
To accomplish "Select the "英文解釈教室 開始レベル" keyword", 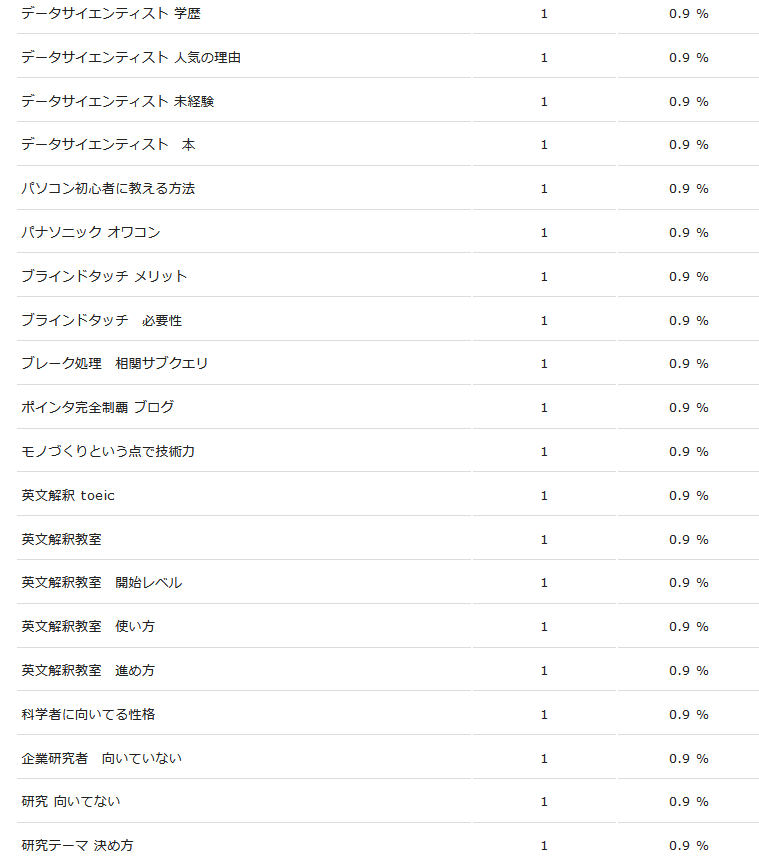I will (102, 583).
